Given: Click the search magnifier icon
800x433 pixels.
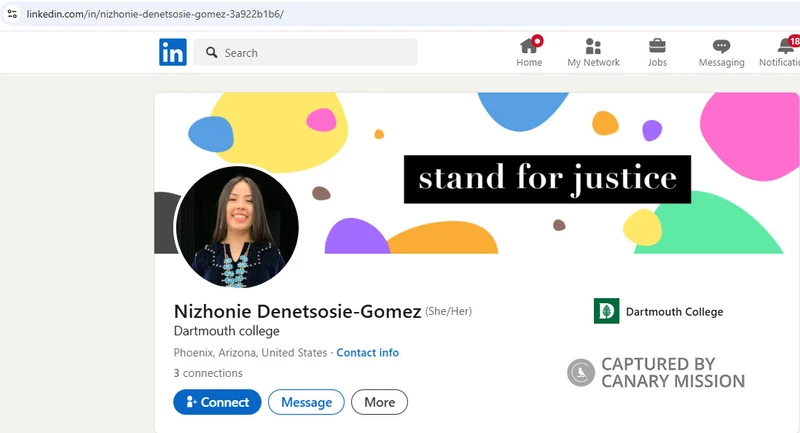Looking at the screenshot, I should click(x=212, y=53).
